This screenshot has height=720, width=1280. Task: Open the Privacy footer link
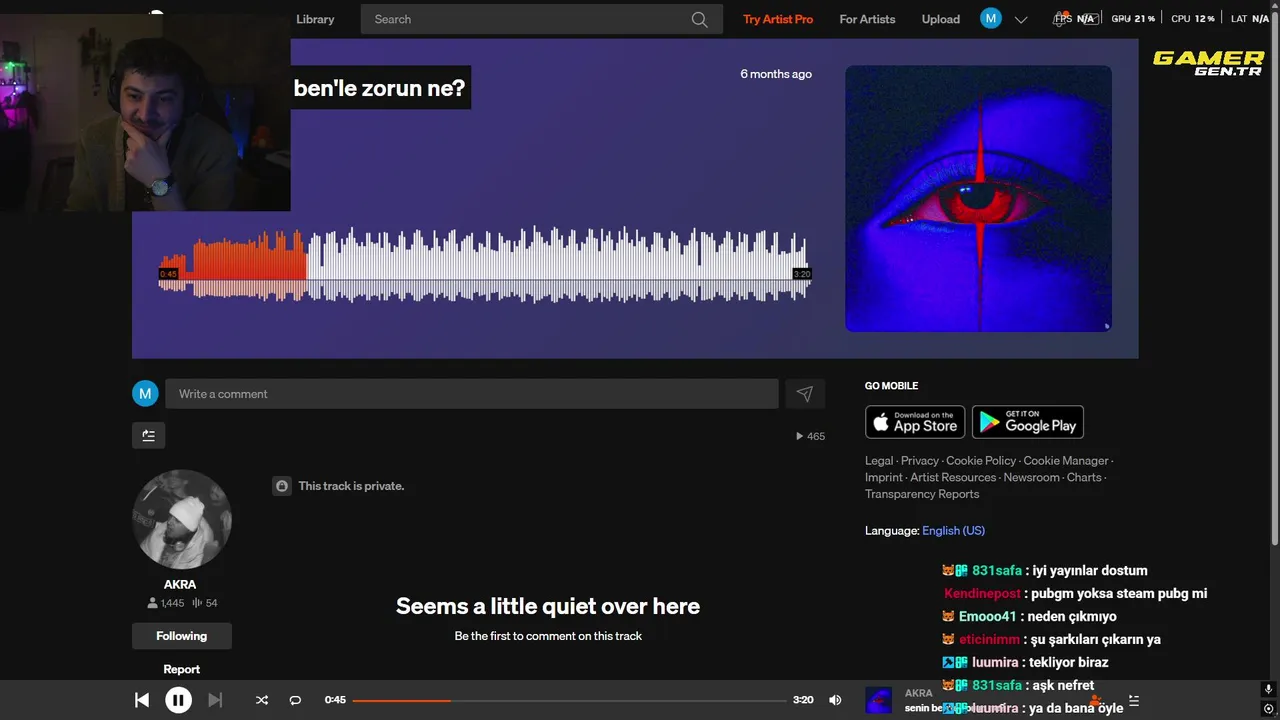point(920,461)
